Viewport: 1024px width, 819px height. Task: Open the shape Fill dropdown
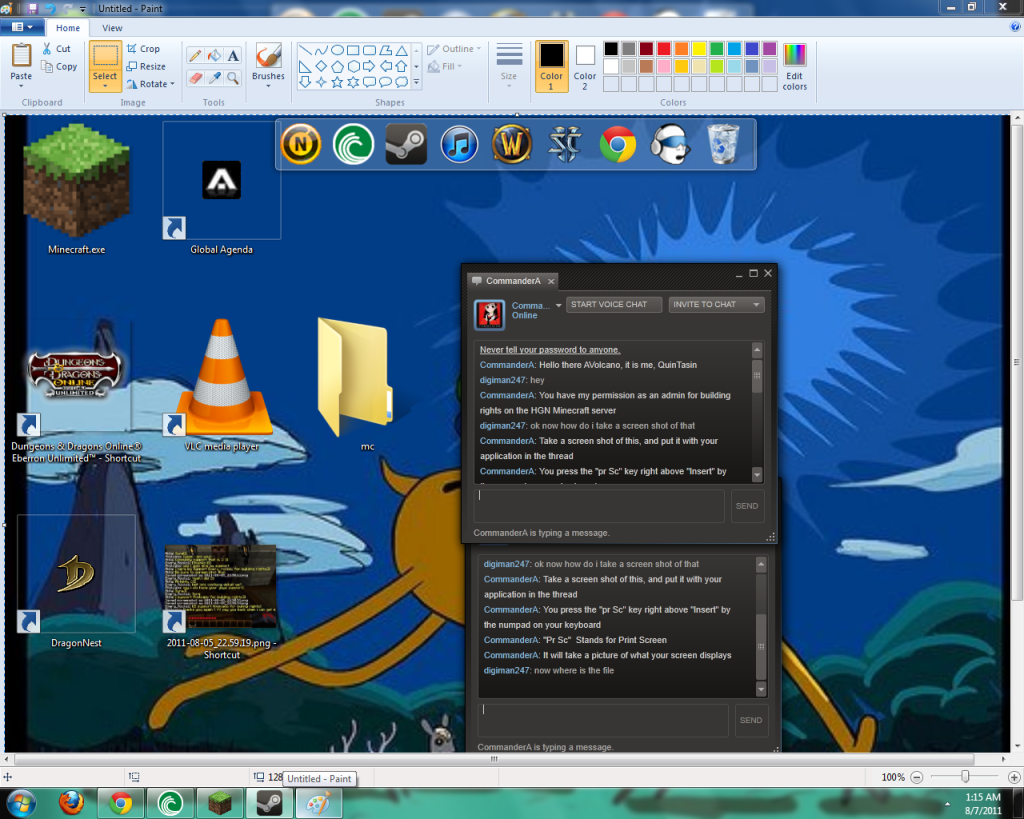point(445,67)
